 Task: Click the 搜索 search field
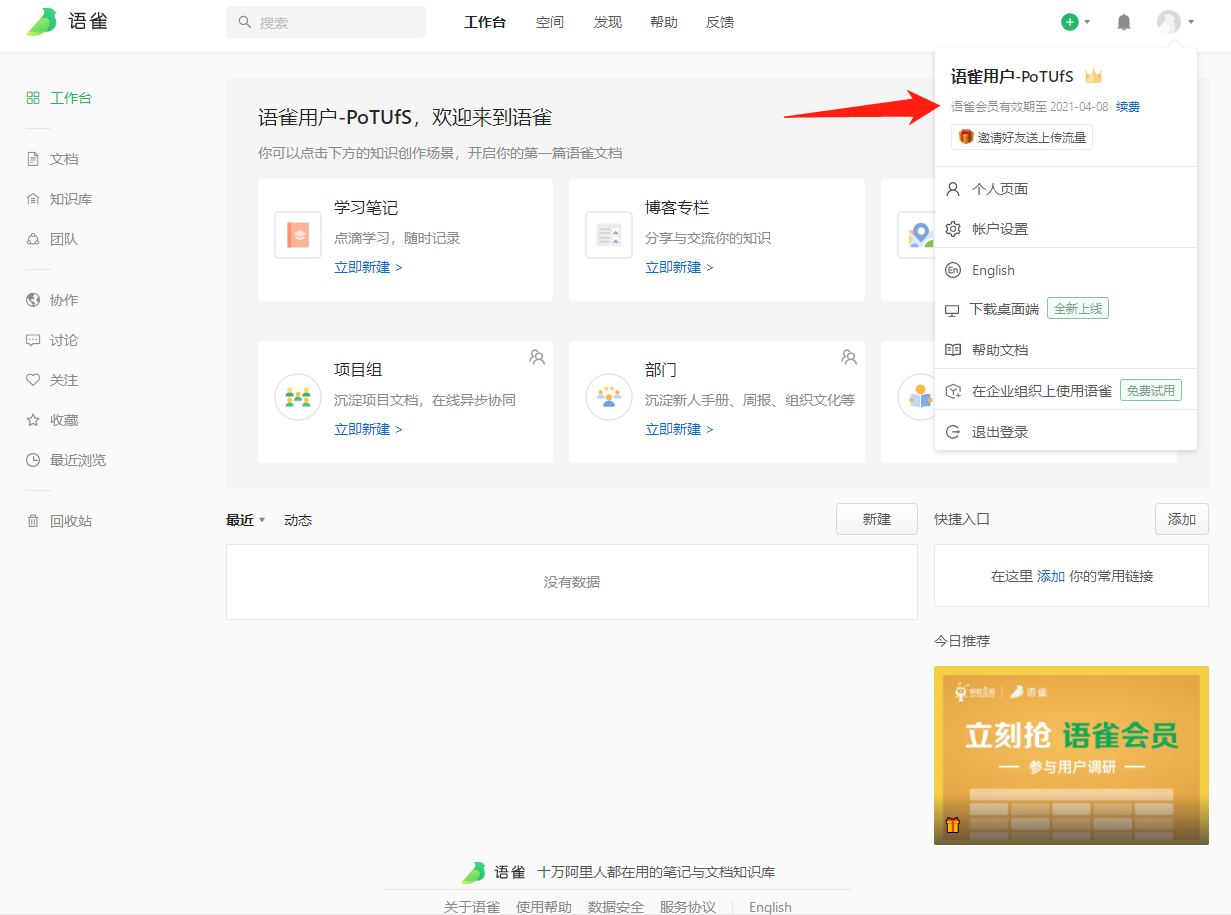click(x=326, y=22)
